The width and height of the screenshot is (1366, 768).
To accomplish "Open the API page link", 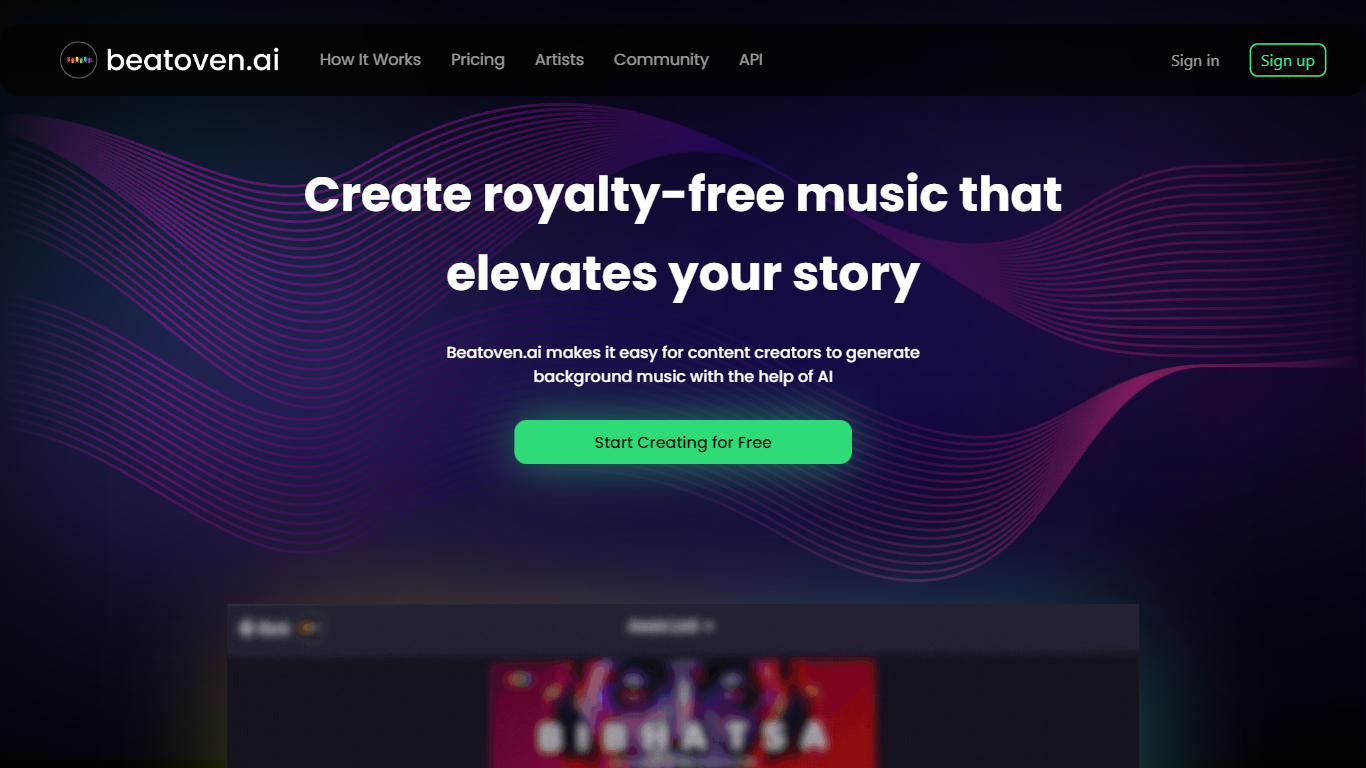I will point(751,60).
